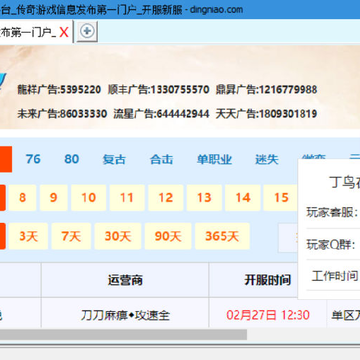Image resolution: width=360 pixels, height=360 pixels.
Task: Open the 刀刀麻痹•攻速全 server entry
Action: 125,315
